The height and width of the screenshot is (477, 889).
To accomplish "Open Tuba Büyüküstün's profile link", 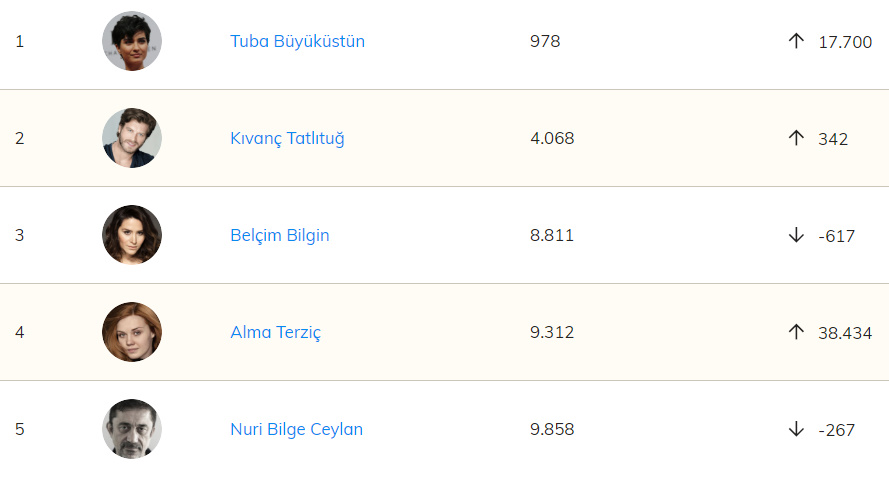I will [297, 41].
